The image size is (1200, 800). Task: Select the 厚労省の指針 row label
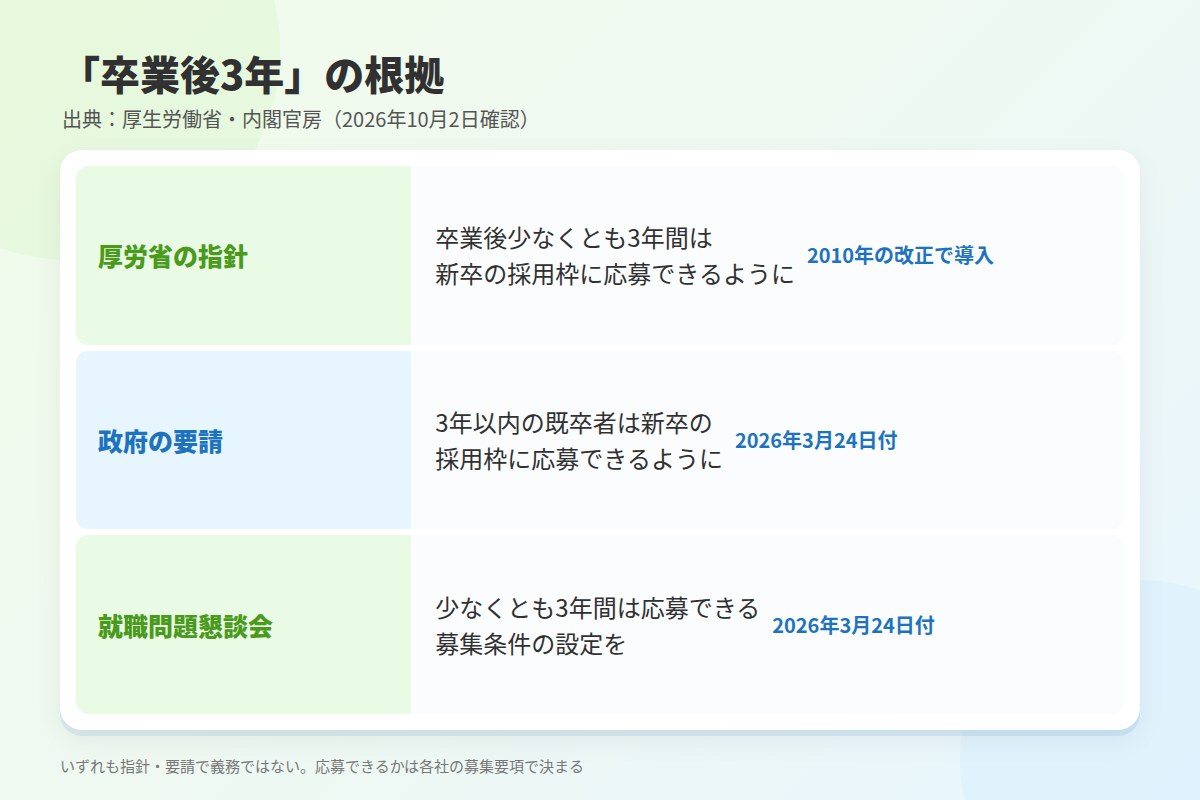173,257
